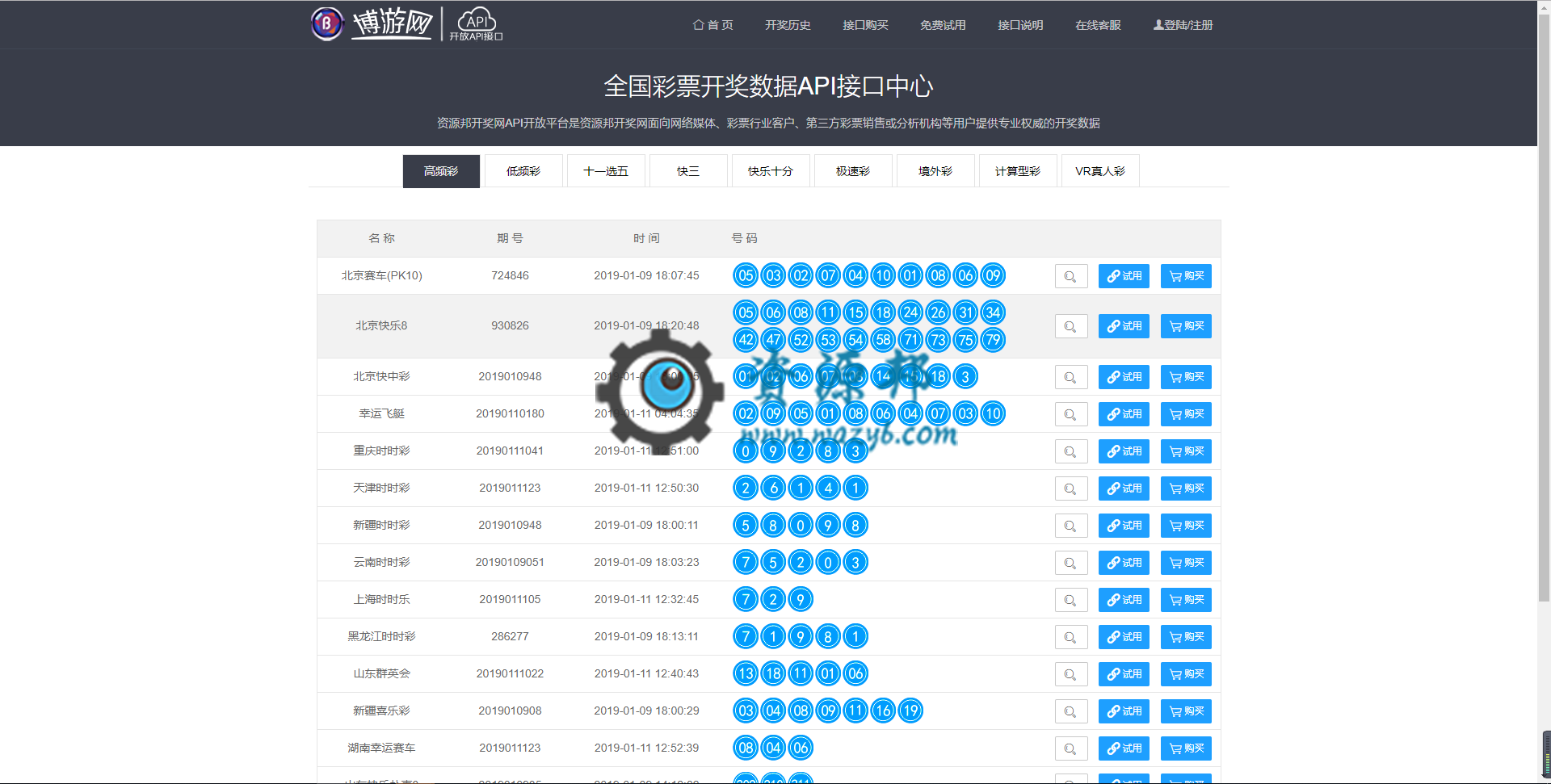Image resolution: width=1551 pixels, height=784 pixels.
Task: Open the 开放API接口 cloud icon
Action: [477, 24]
